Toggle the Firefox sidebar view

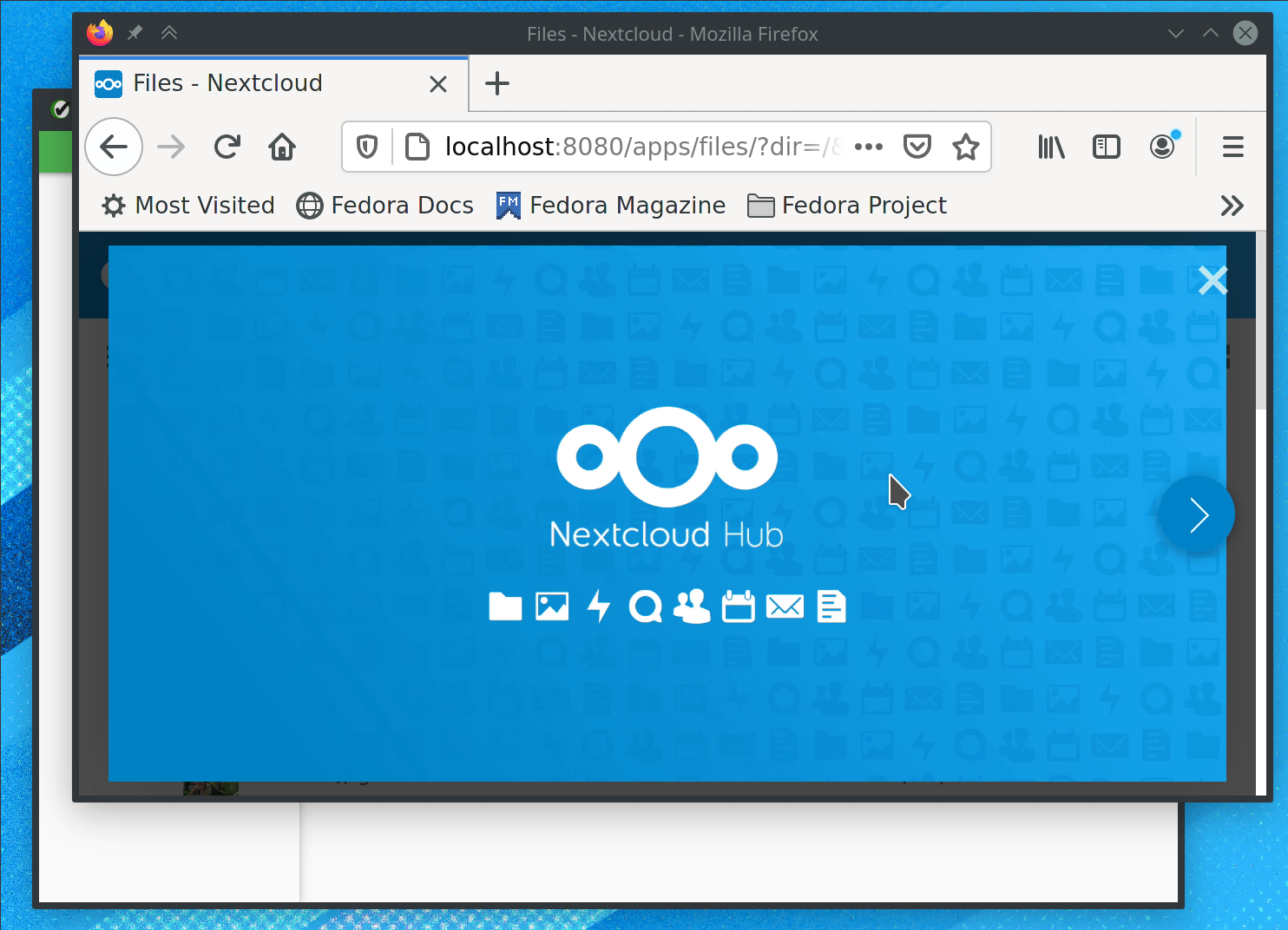click(1107, 147)
